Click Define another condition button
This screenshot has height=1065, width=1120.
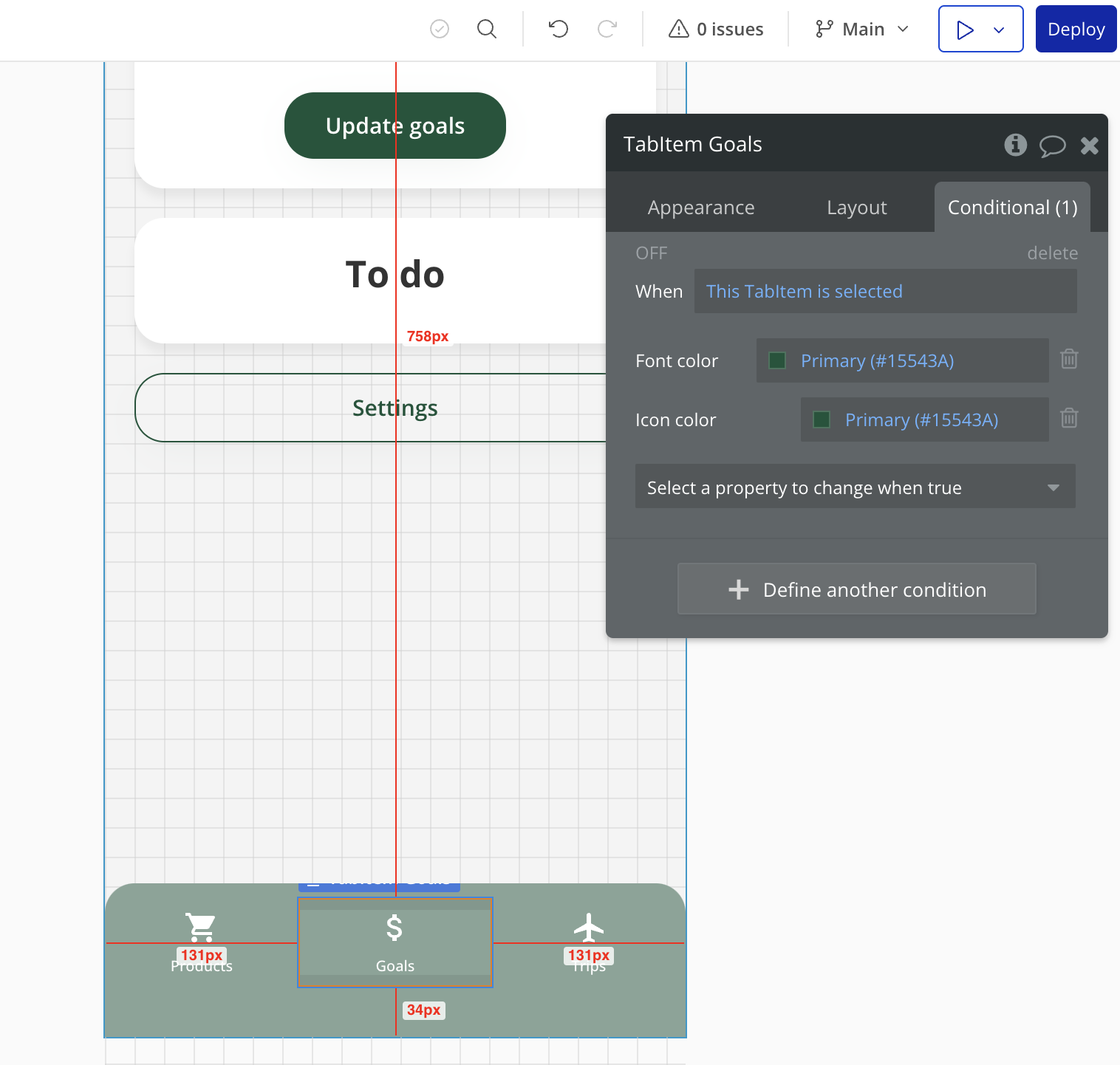[x=857, y=589]
